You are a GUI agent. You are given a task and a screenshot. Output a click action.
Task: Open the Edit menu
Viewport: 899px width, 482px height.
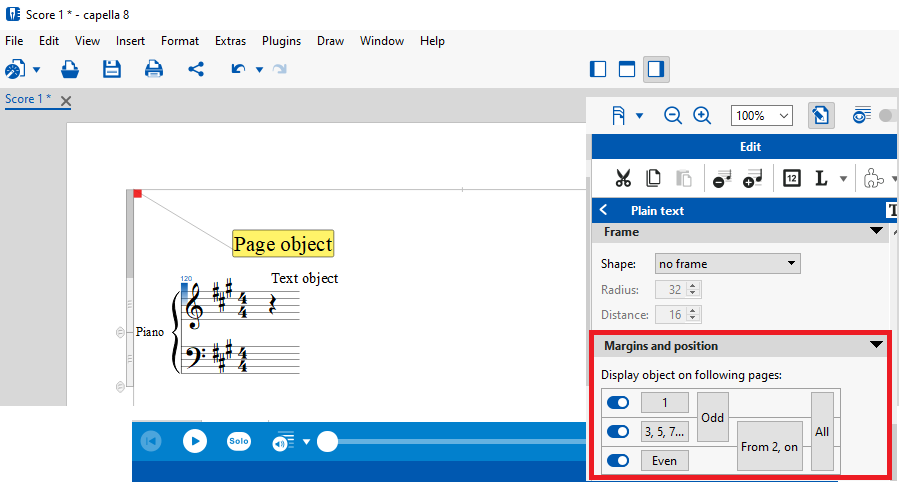click(49, 41)
